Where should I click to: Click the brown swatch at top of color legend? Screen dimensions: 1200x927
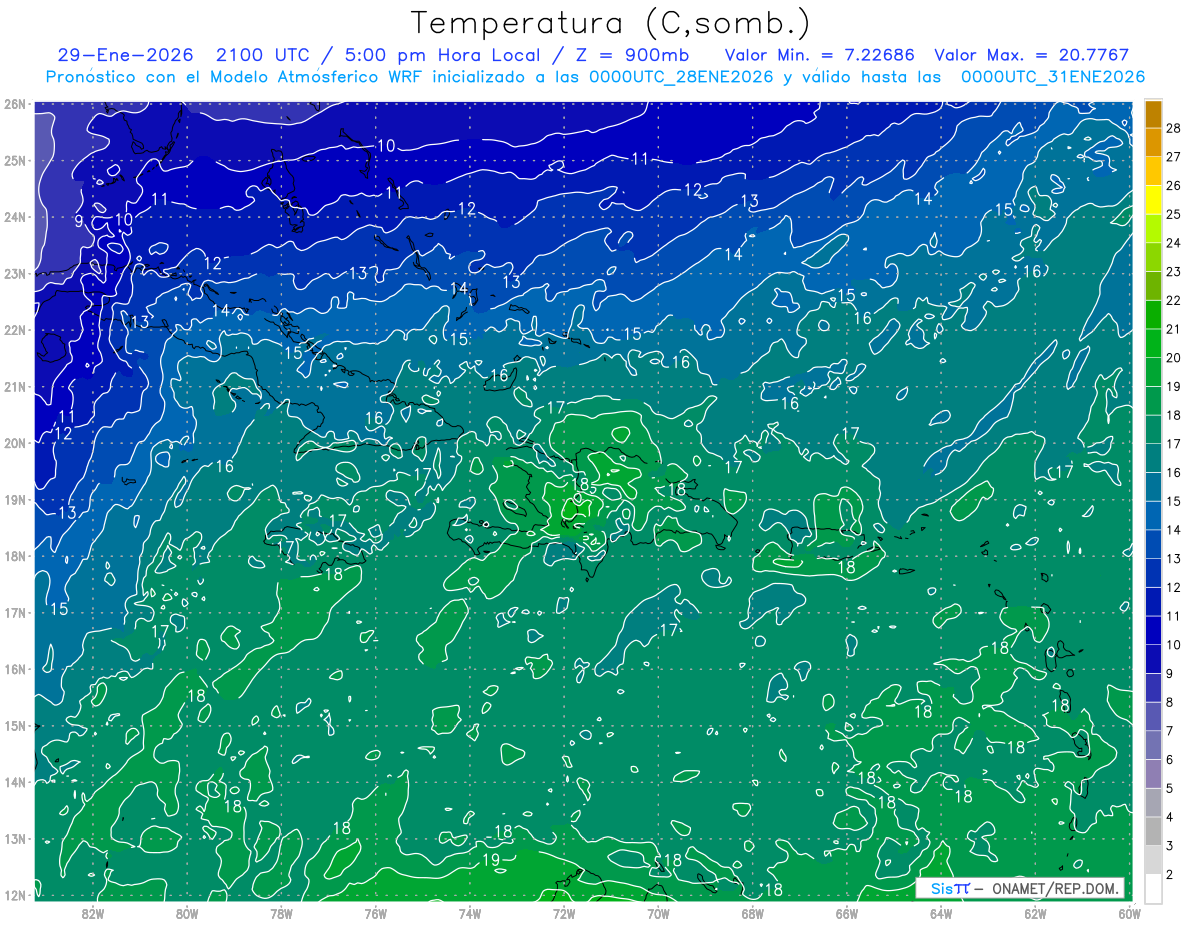[1153, 114]
